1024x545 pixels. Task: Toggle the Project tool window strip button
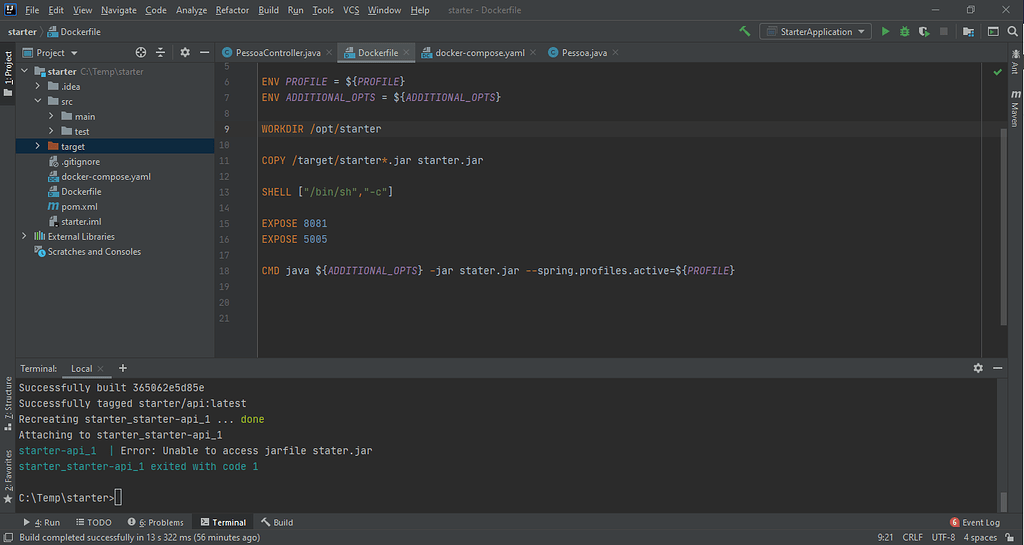[8, 72]
